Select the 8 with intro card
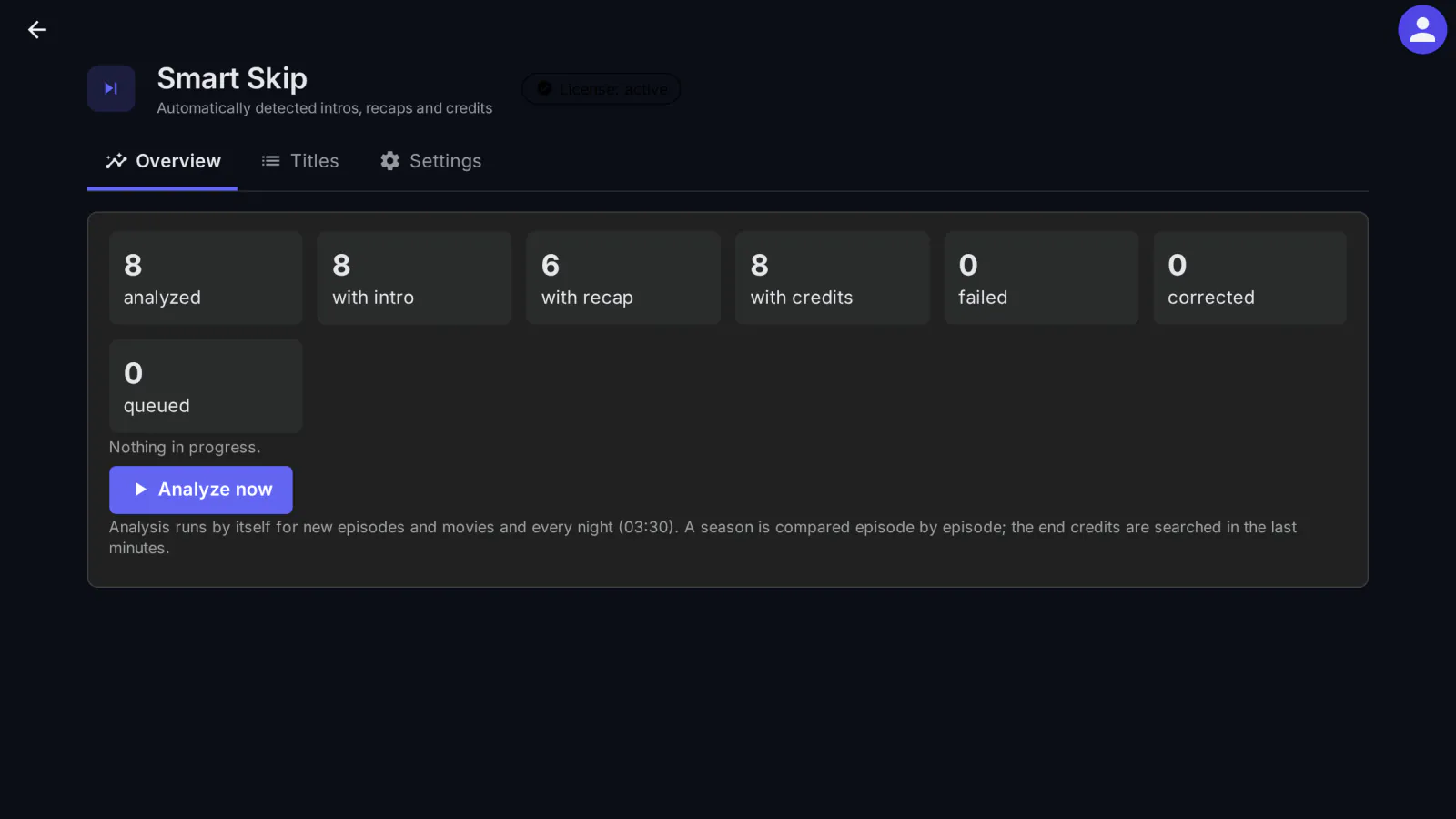This screenshot has height=819, width=1456. coord(414,278)
